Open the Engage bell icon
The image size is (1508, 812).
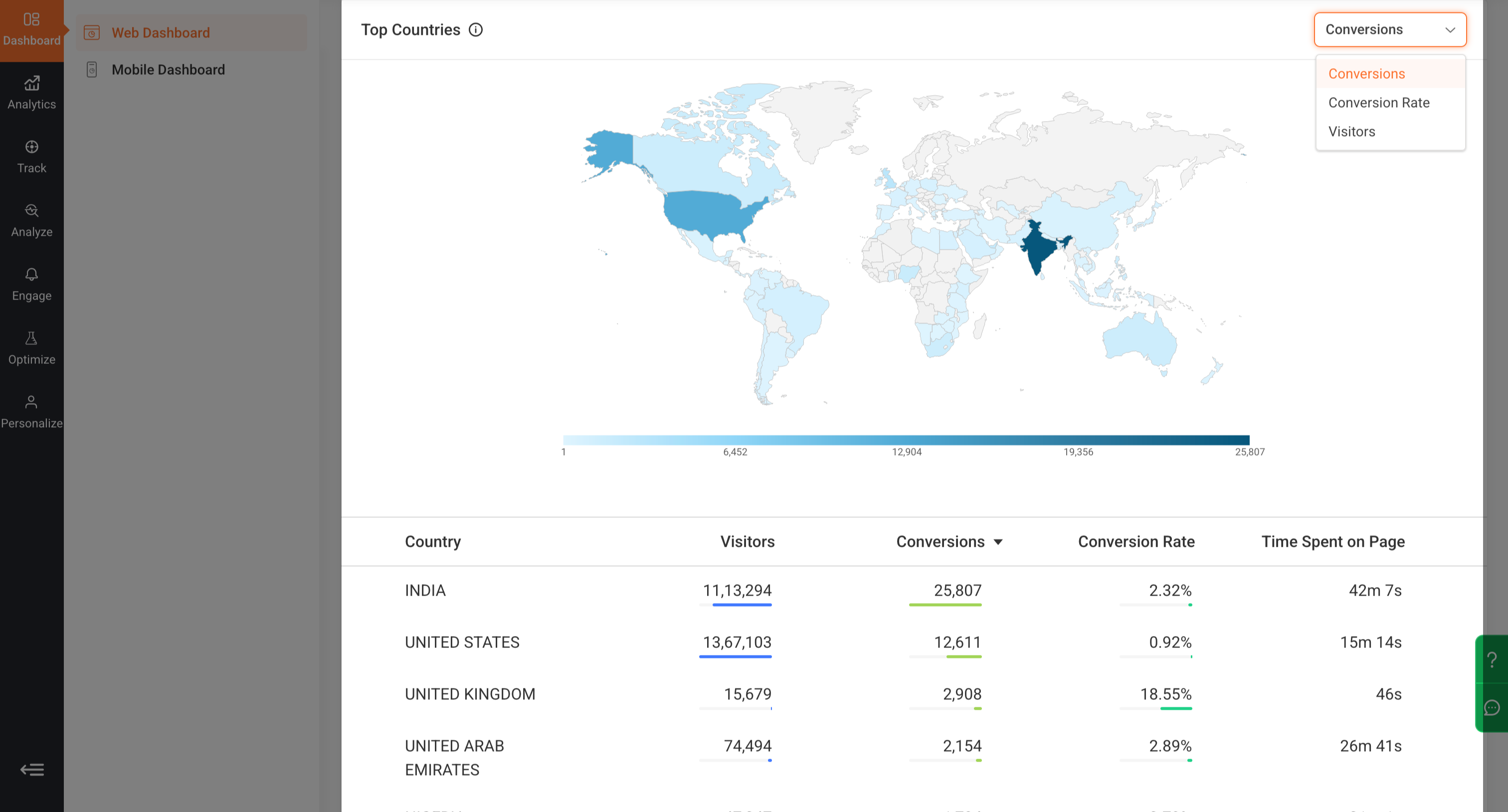point(31,274)
